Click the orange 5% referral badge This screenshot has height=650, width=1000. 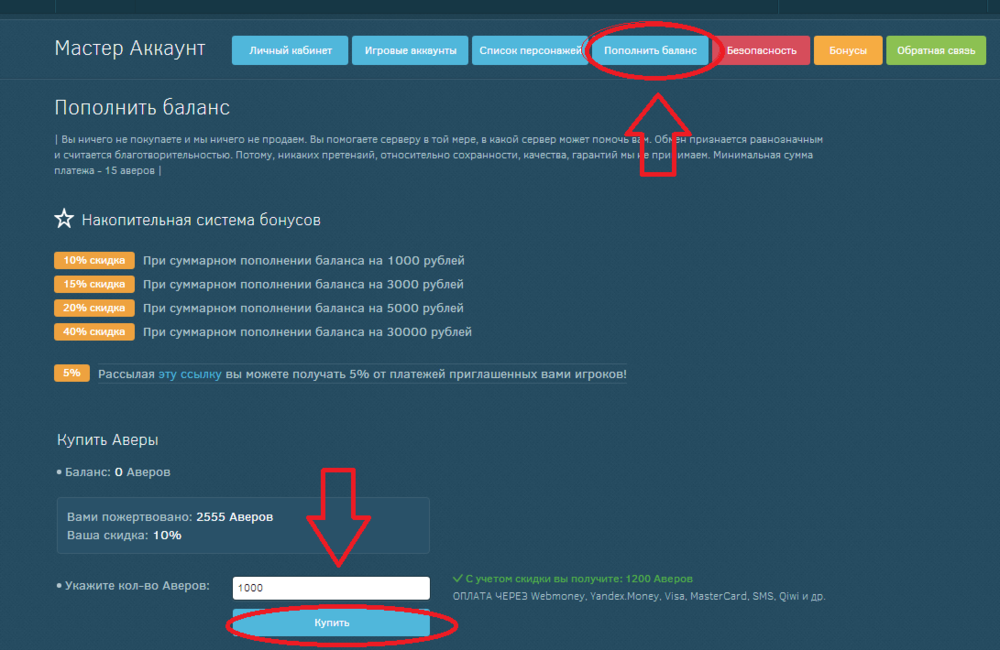[x=71, y=373]
